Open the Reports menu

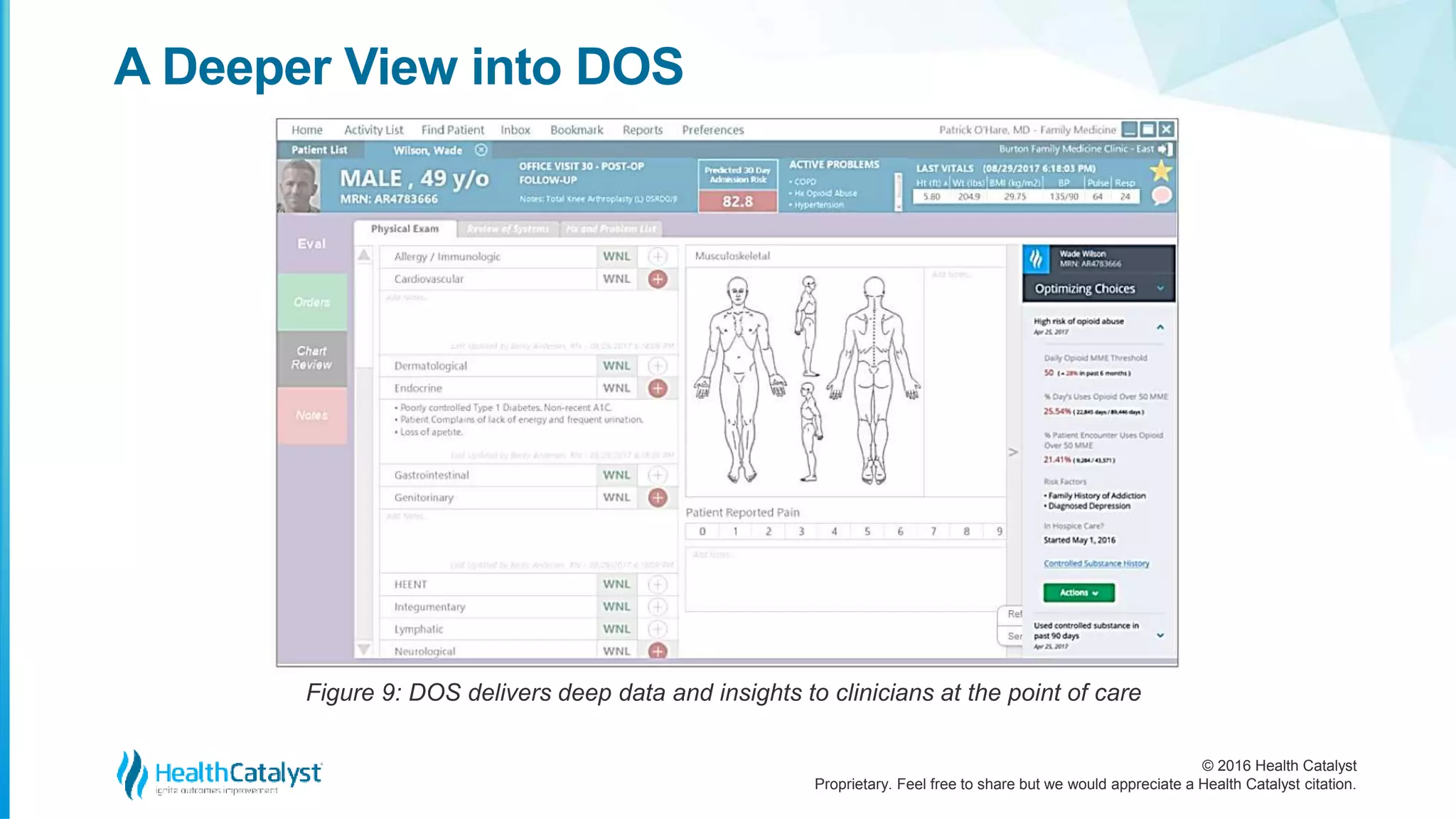(642, 130)
